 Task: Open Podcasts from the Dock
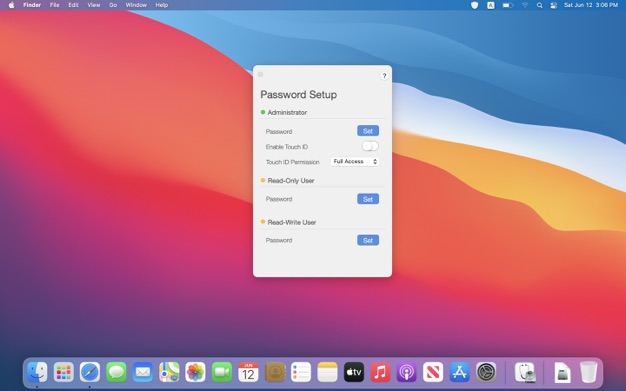coord(406,372)
